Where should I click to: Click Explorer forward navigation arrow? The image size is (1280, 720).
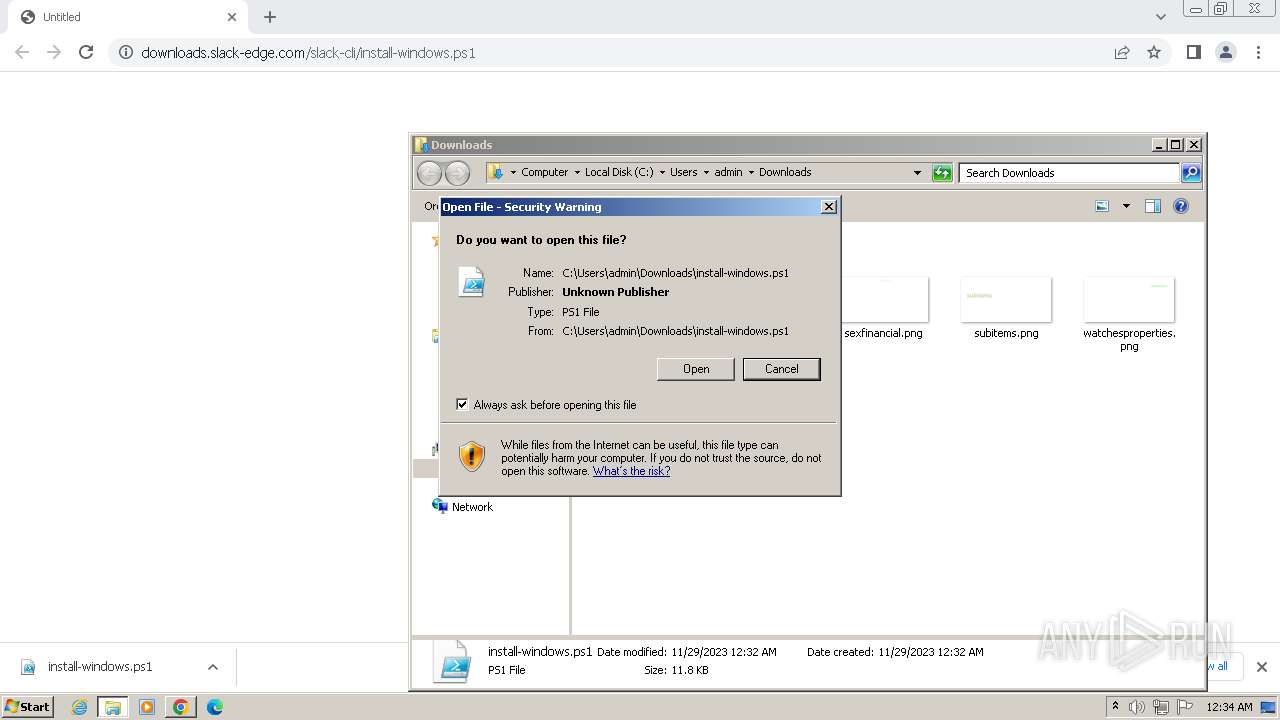tap(457, 173)
